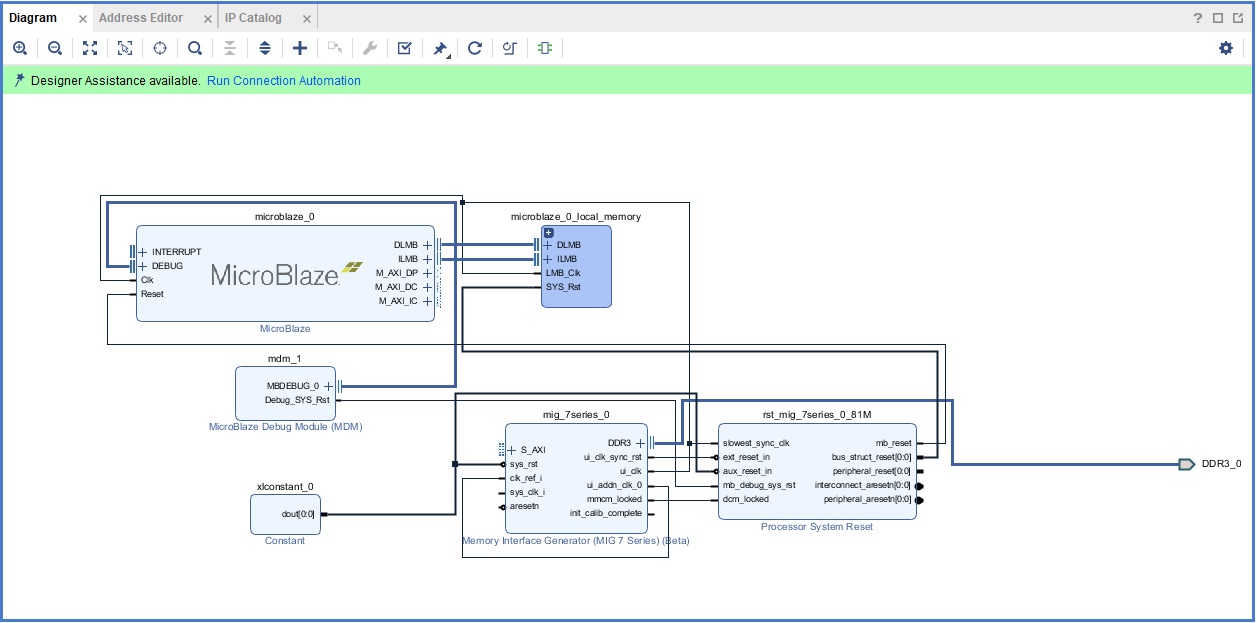Click the Search magnifier toolbar icon
1257x623 pixels.
pyautogui.click(x=195, y=48)
